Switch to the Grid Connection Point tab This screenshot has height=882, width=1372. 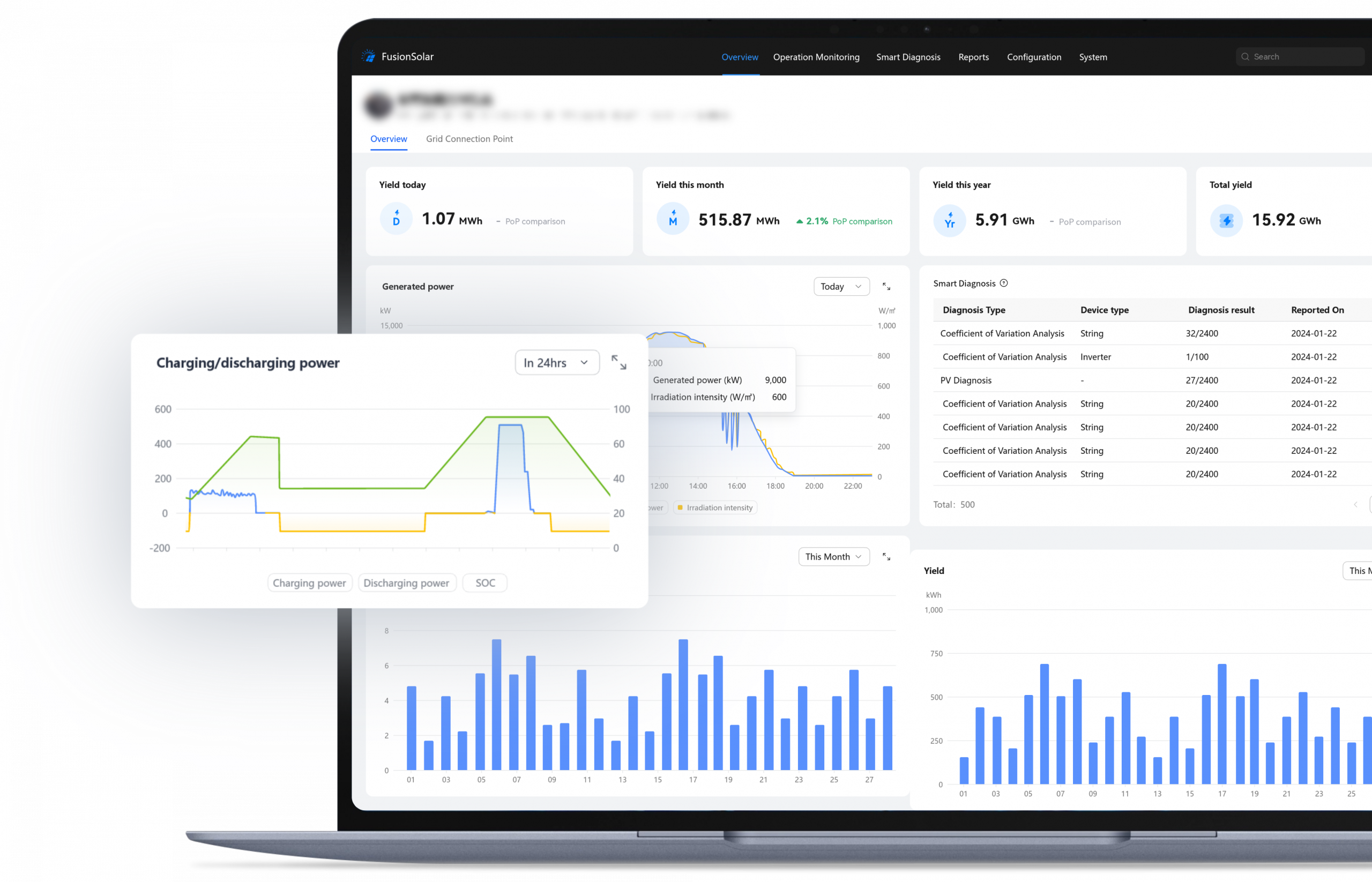469,139
